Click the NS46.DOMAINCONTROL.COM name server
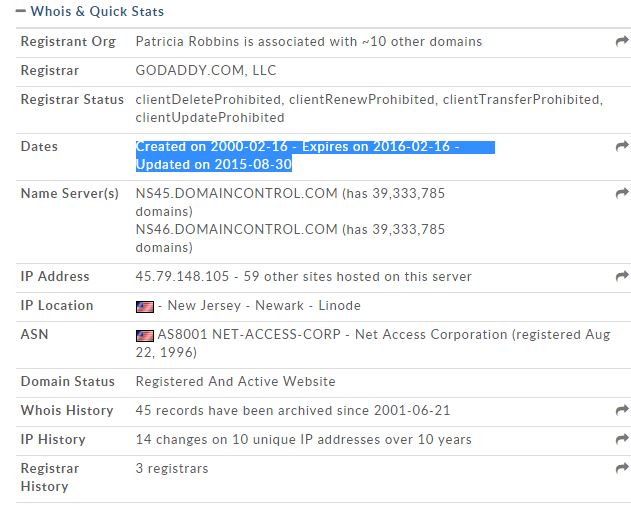This screenshot has width=631, height=509. [236, 229]
